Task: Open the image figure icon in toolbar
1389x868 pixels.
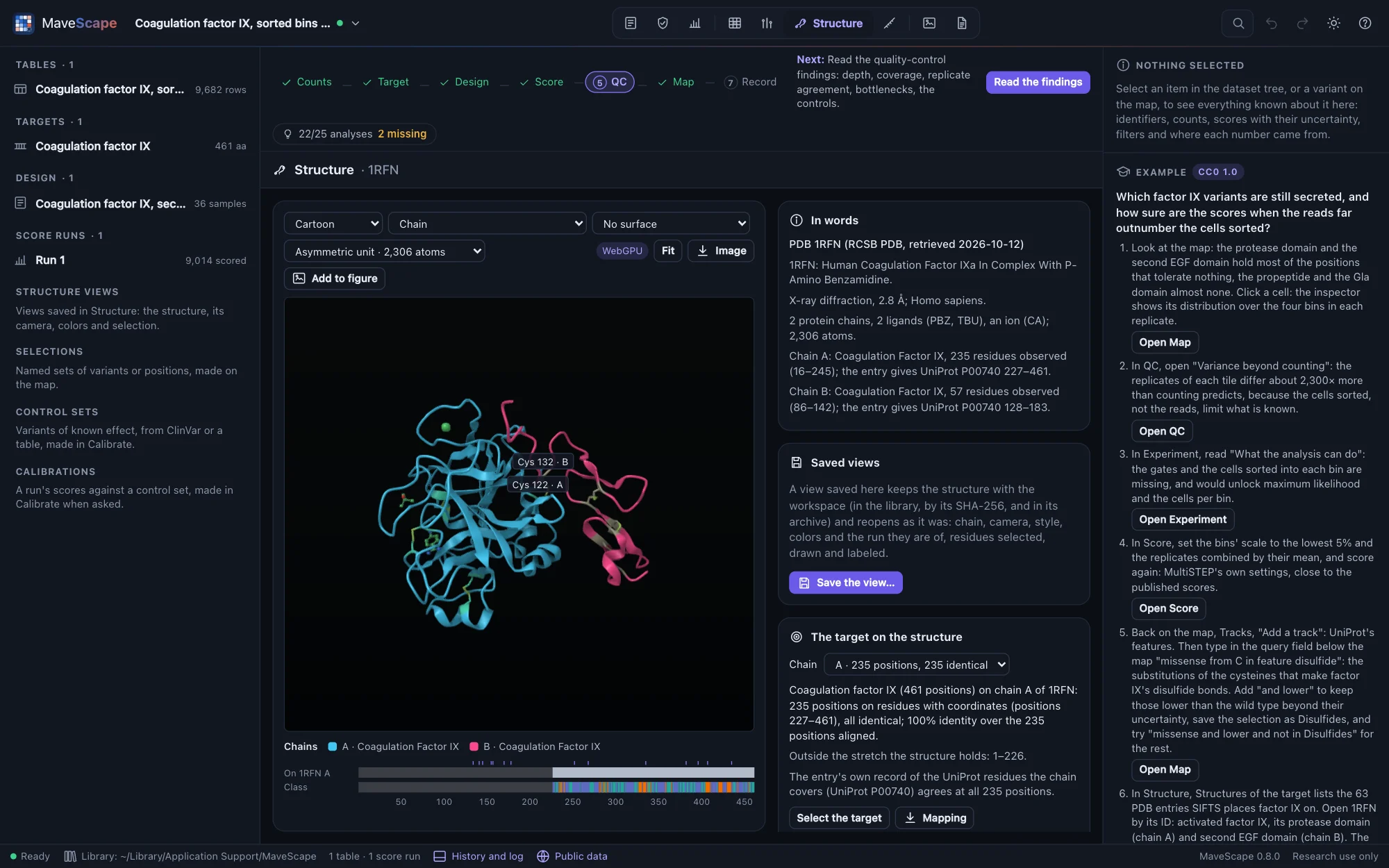Action: click(929, 23)
